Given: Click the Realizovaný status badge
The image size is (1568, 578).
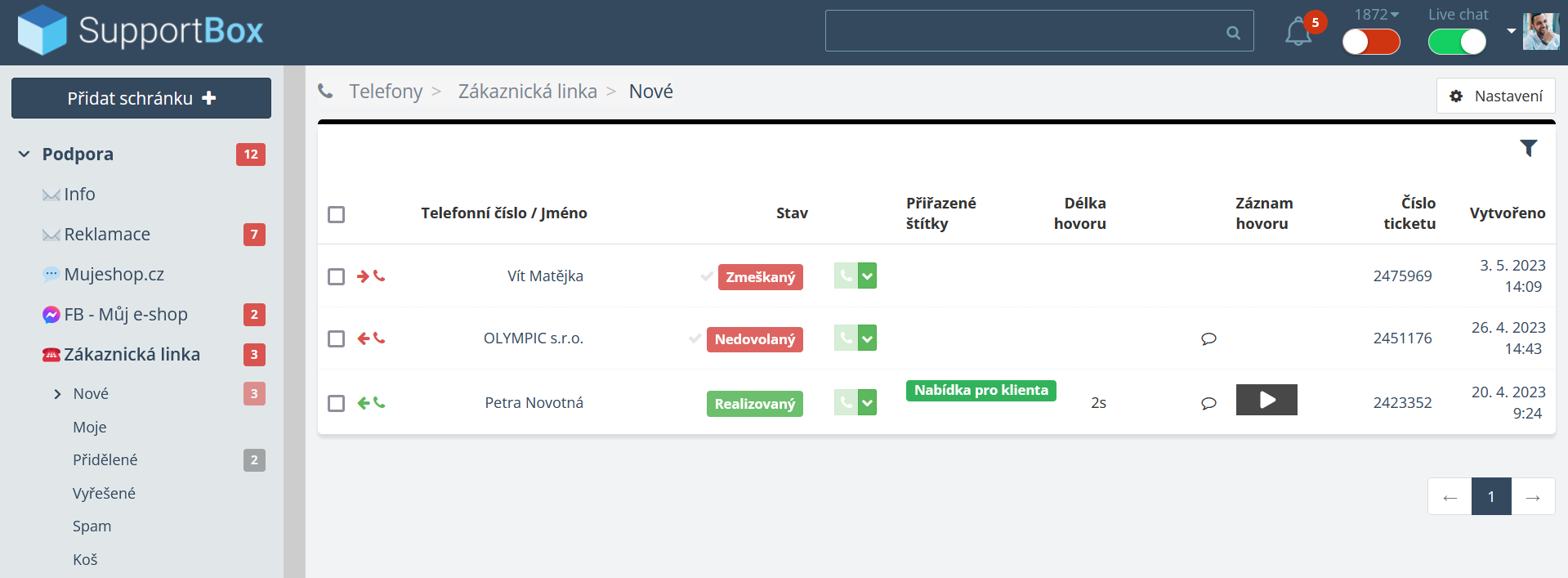Looking at the screenshot, I should [755, 403].
